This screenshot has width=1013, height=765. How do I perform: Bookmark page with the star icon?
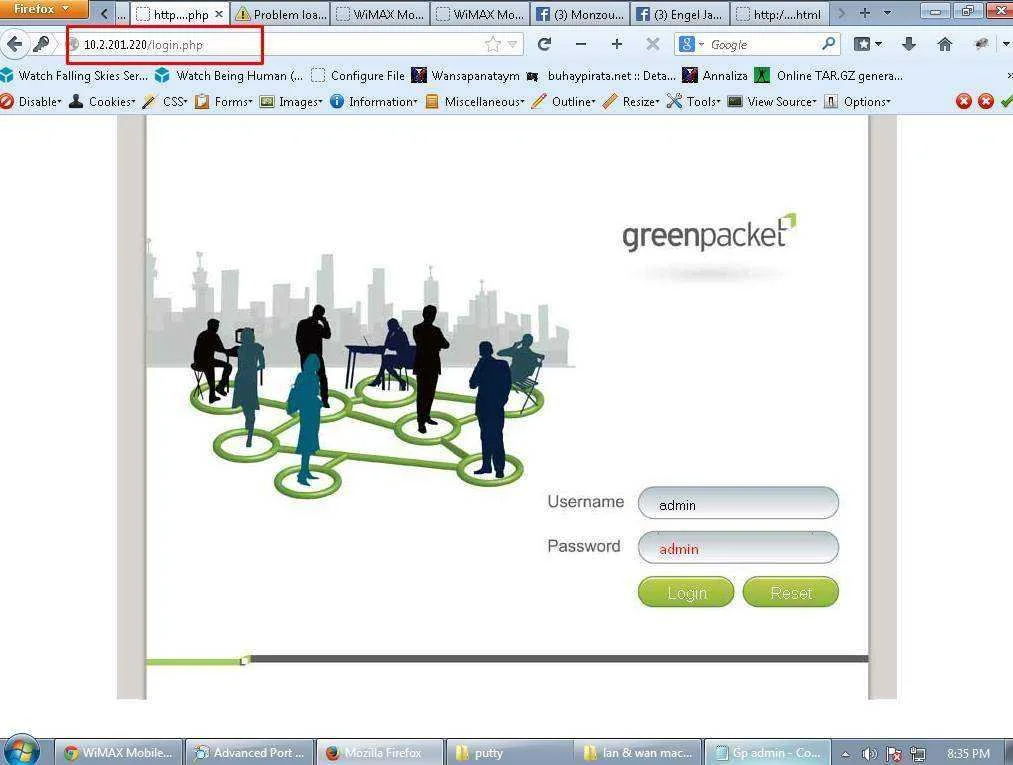coord(492,44)
